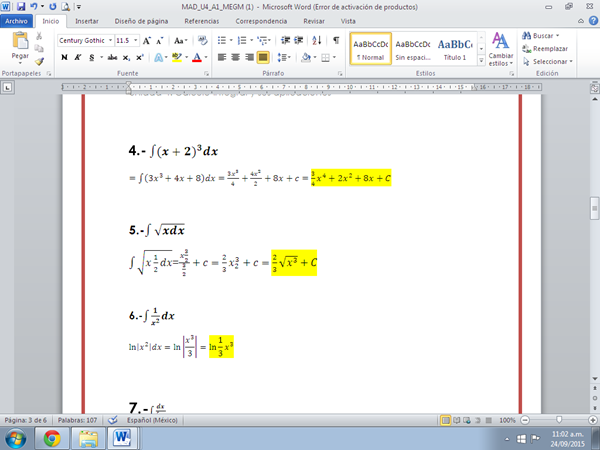The height and width of the screenshot is (450, 600).
Task: Expand the Styles gallery more arrow
Action: coord(481,60)
